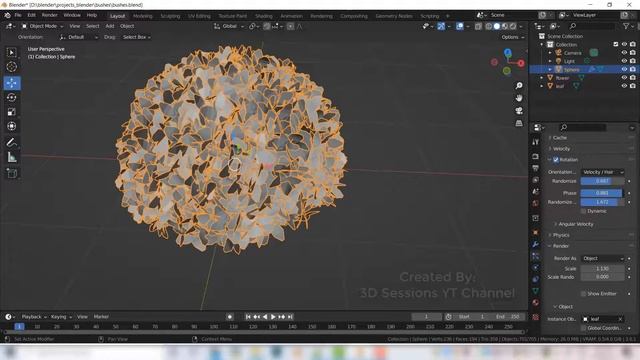Activate the Scale tool
Viewport: 640px width, 360px height.
(11, 112)
